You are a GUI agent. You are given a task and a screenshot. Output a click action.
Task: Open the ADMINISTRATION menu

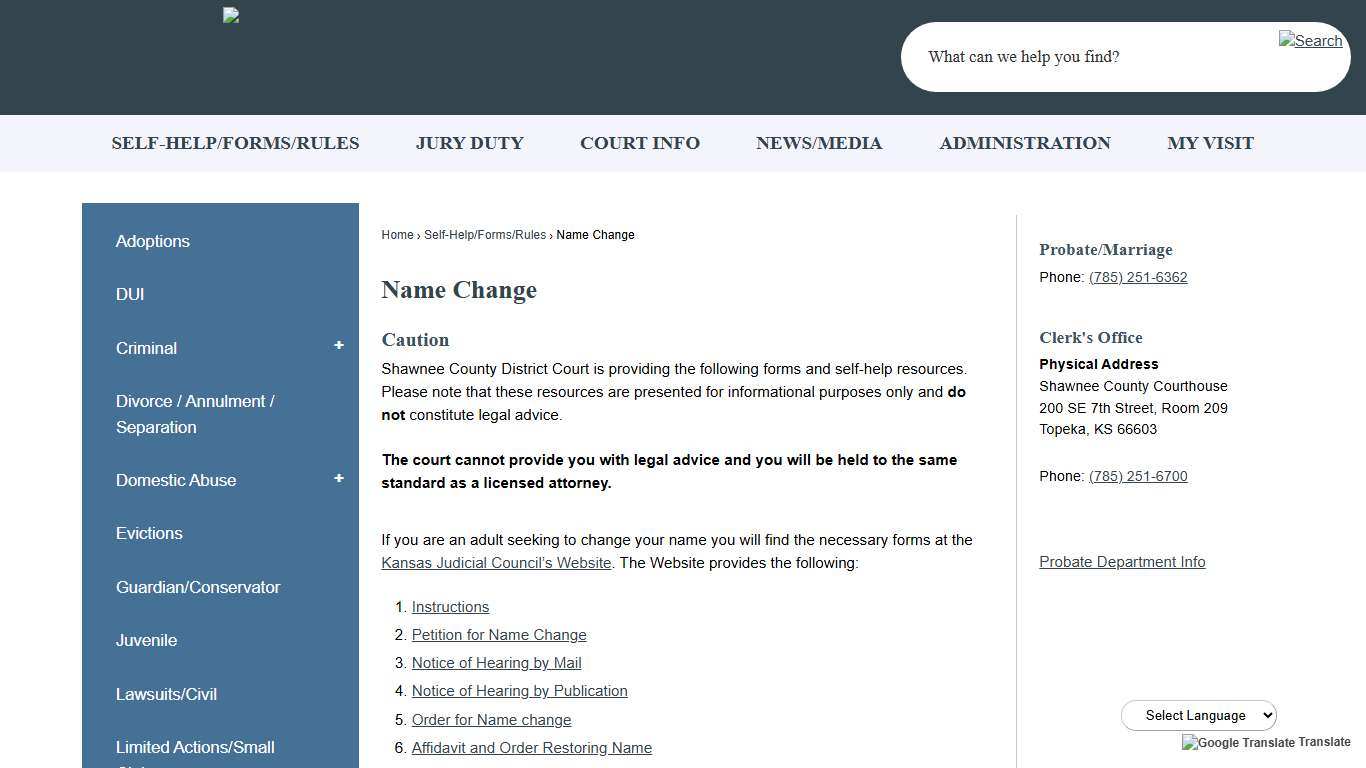point(1024,143)
